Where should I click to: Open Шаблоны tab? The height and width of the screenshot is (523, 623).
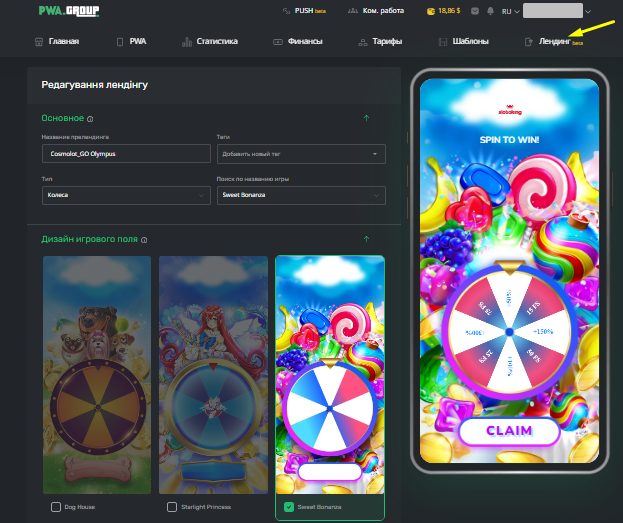tap(463, 41)
